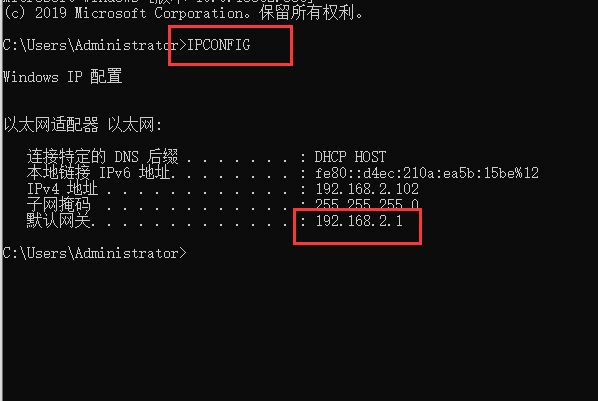This screenshot has height=401, width=598.
Task: Click the '(c)' symbol at line start
Action: [15, 13]
